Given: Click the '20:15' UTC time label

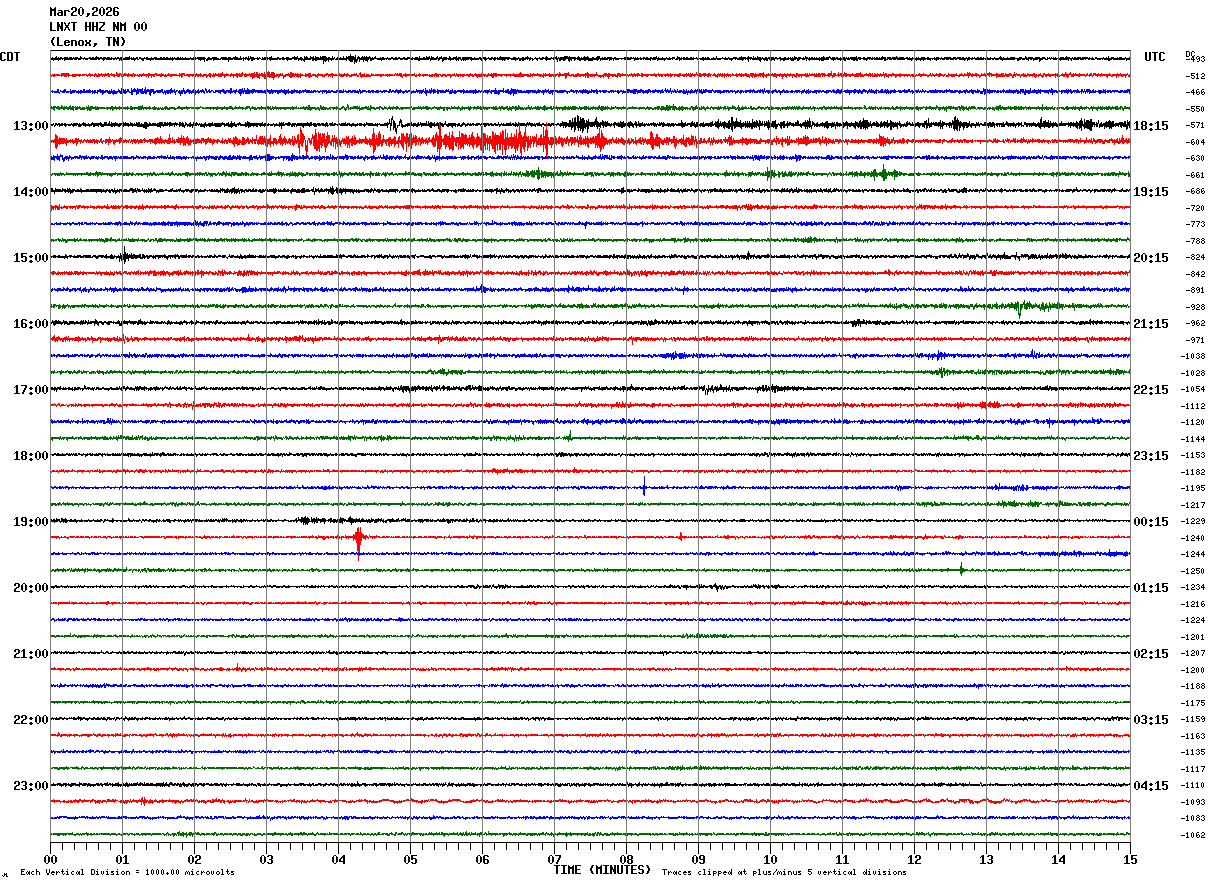Looking at the screenshot, I should tap(1151, 258).
